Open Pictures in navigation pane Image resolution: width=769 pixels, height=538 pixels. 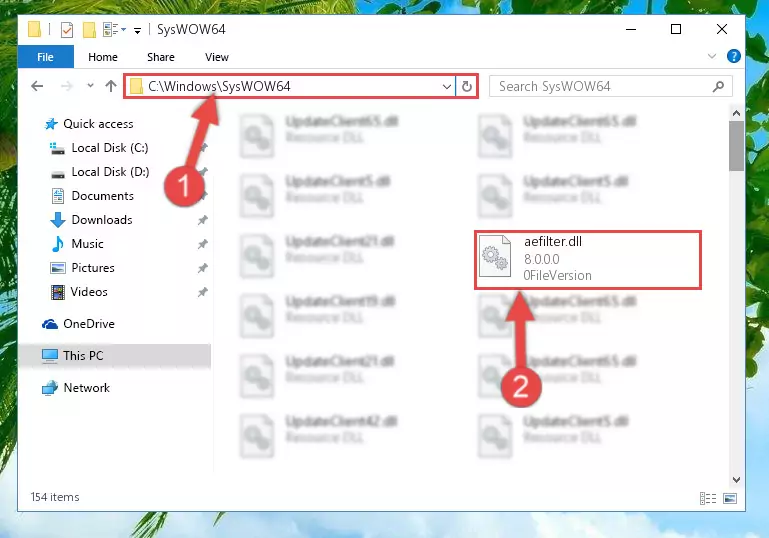(93, 268)
